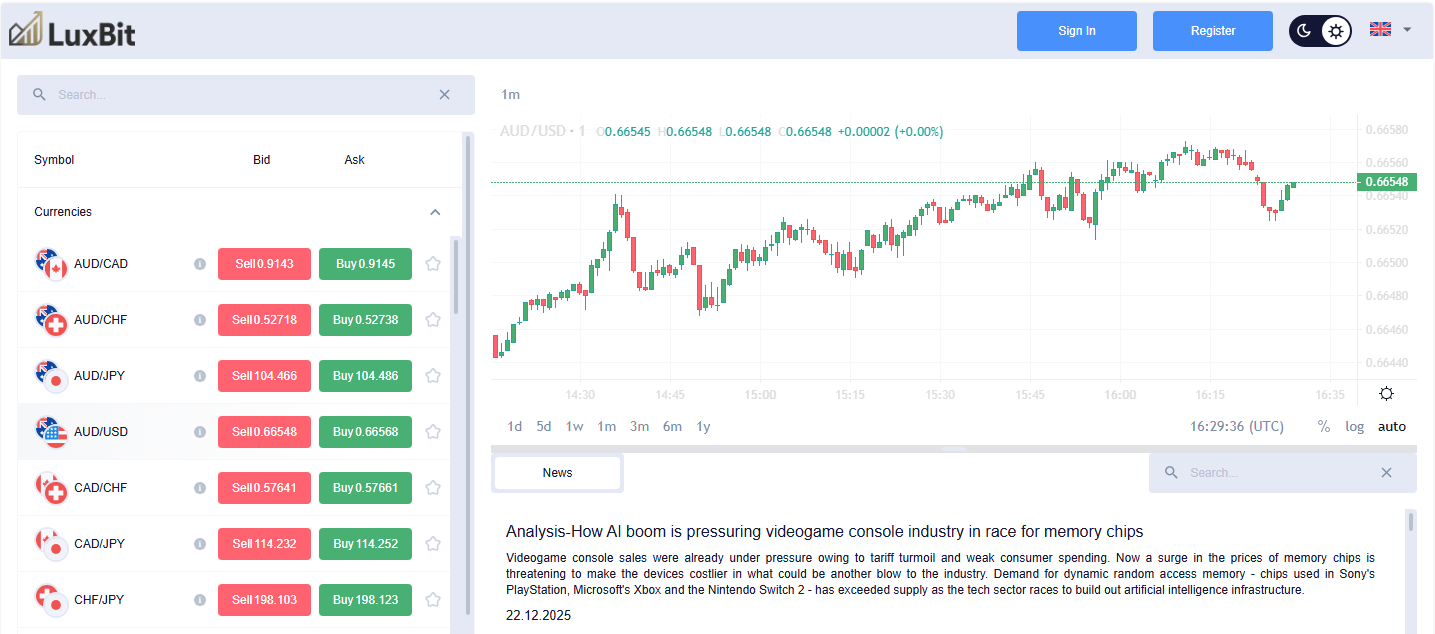The width and height of the screenshot is (1435, 634).
Task: Select the percentage scale icon on the chart
Action: click(x=1323, y=426)
